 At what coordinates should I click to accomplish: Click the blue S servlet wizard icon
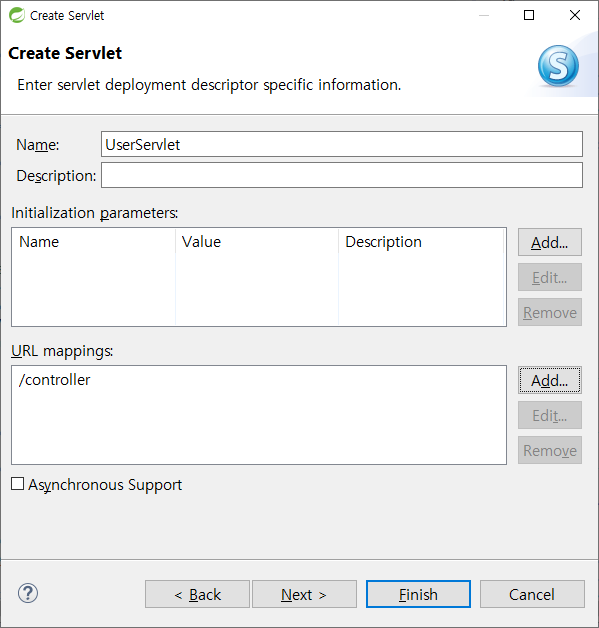point(558,66)
